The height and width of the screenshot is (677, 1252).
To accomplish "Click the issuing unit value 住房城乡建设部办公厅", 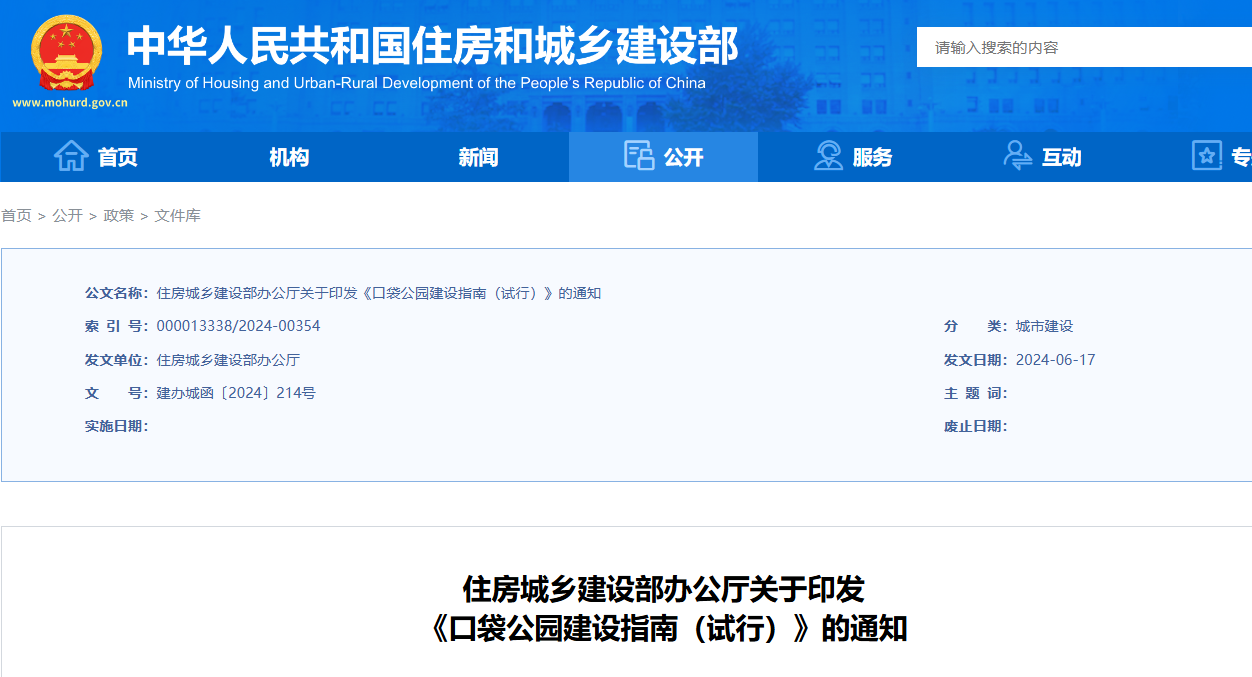I will (x=228, y=360).
